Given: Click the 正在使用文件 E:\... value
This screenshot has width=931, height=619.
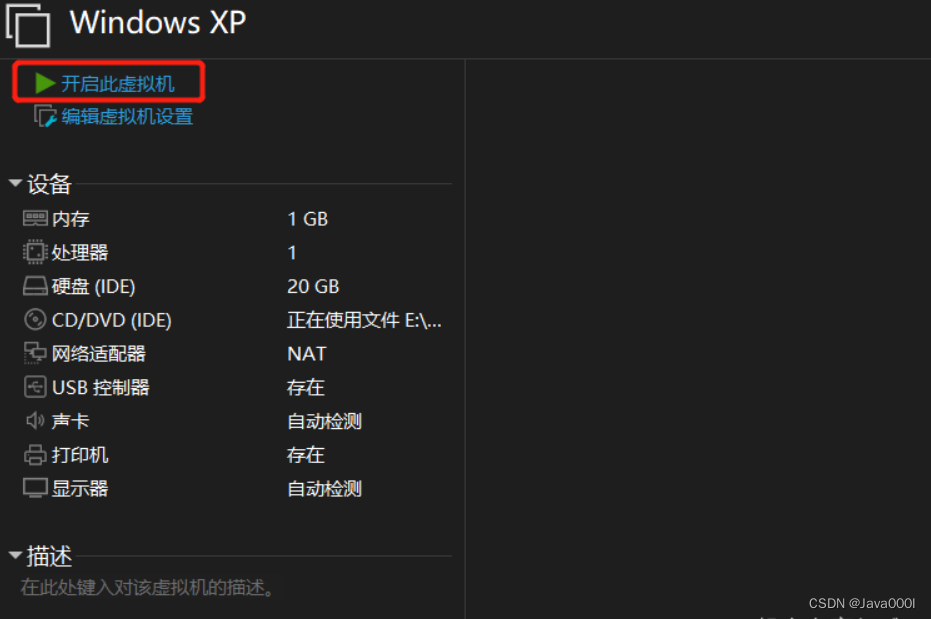Looking at the screenshot, I should click(x=365, y=320).
